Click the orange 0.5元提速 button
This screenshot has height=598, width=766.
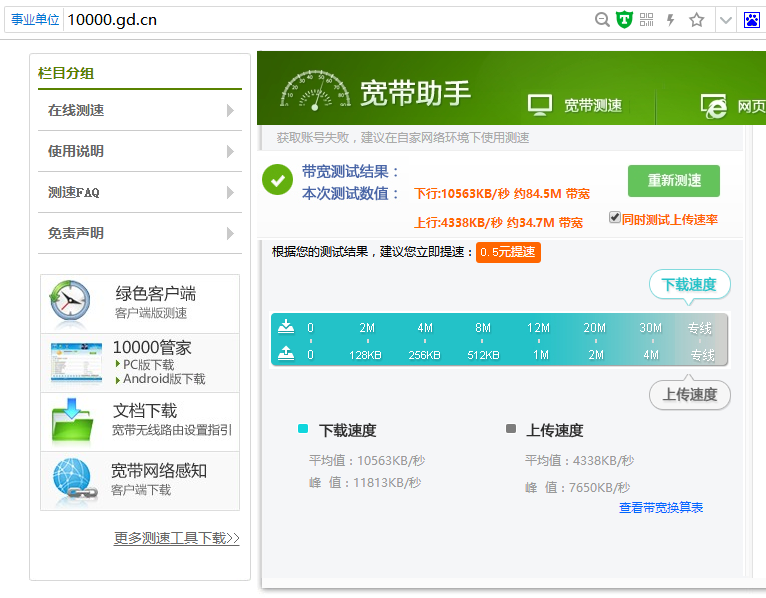pyautogui.click(x=508, y=252)
